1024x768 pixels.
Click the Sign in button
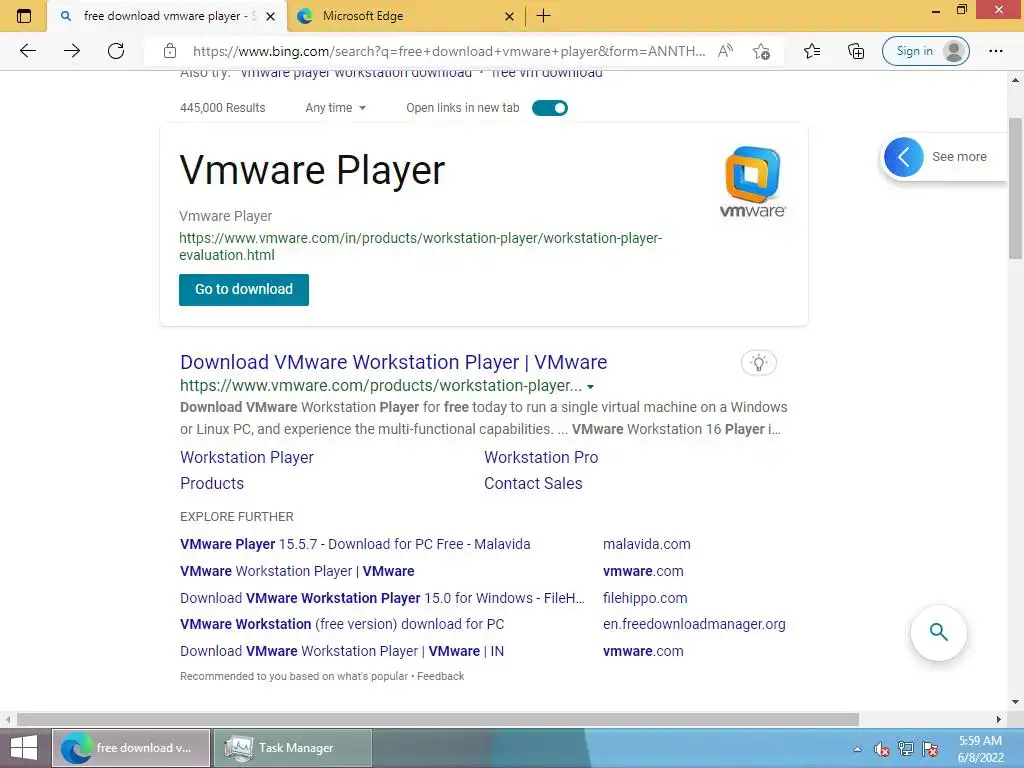(925, 51)
